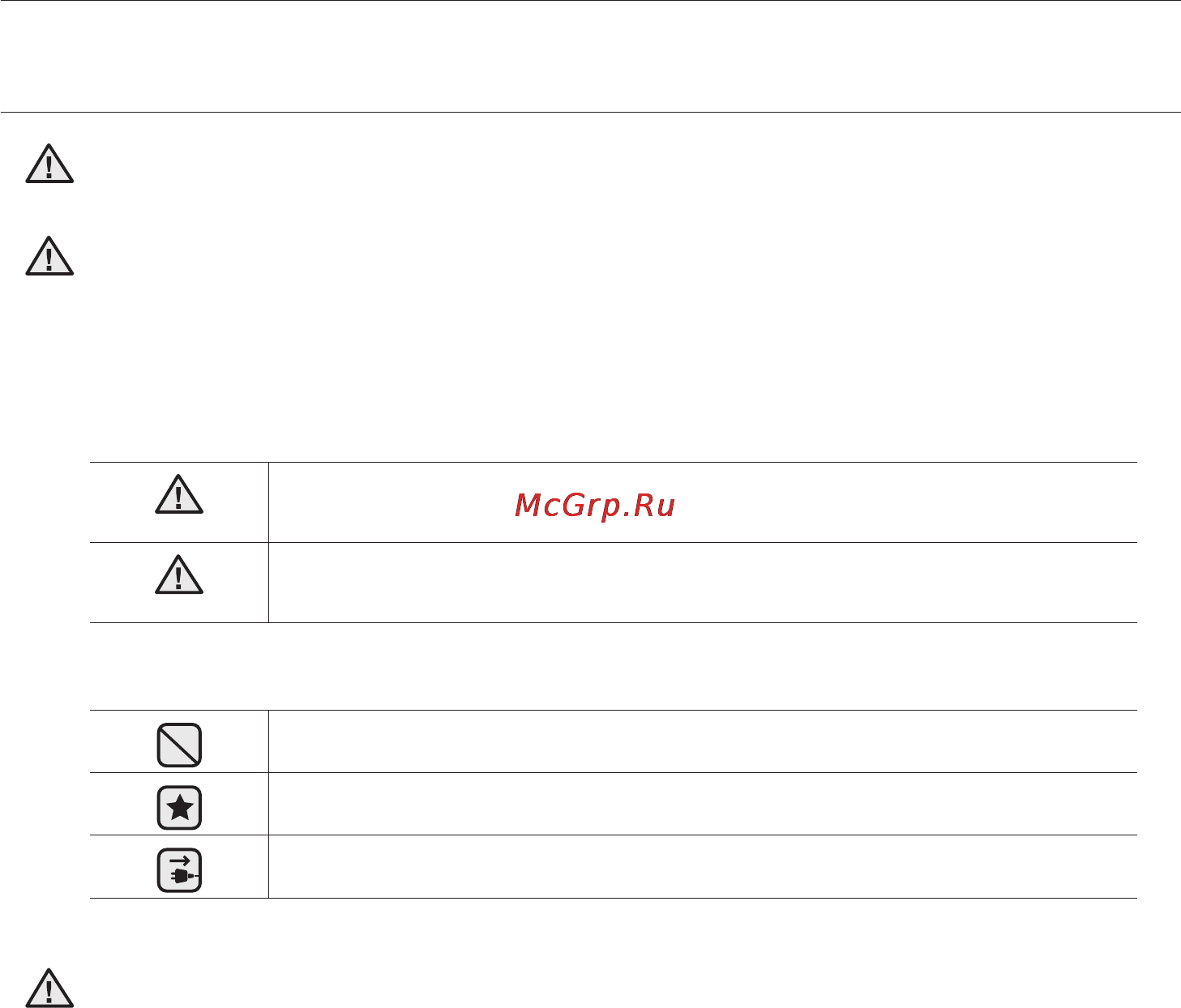Select warning triangle in first table's top row
The width and height of the screenshot is (1181, 1008).
coord(179,495)
